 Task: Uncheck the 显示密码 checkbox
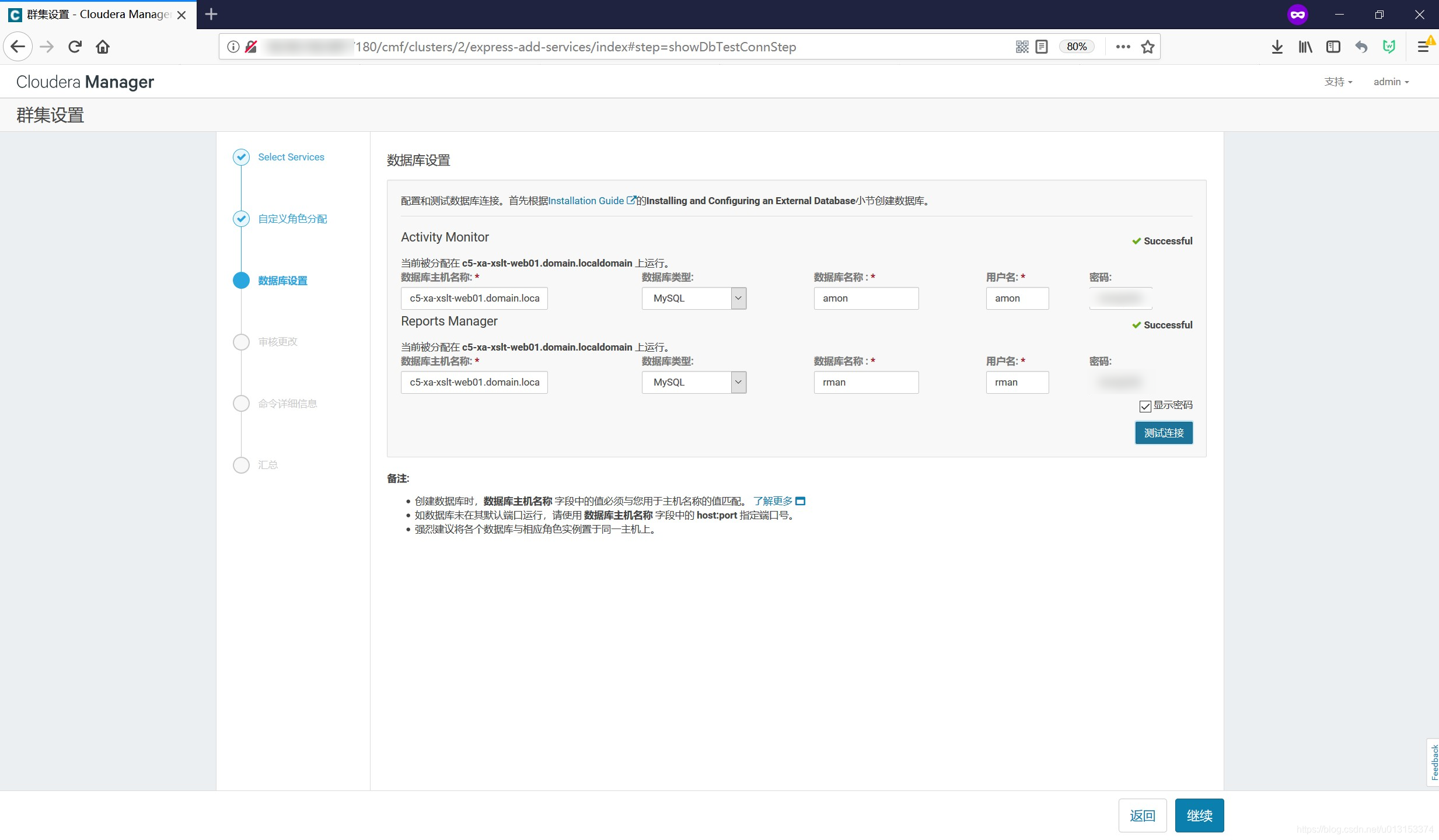pyautogui.click(x=1145, y=406)
